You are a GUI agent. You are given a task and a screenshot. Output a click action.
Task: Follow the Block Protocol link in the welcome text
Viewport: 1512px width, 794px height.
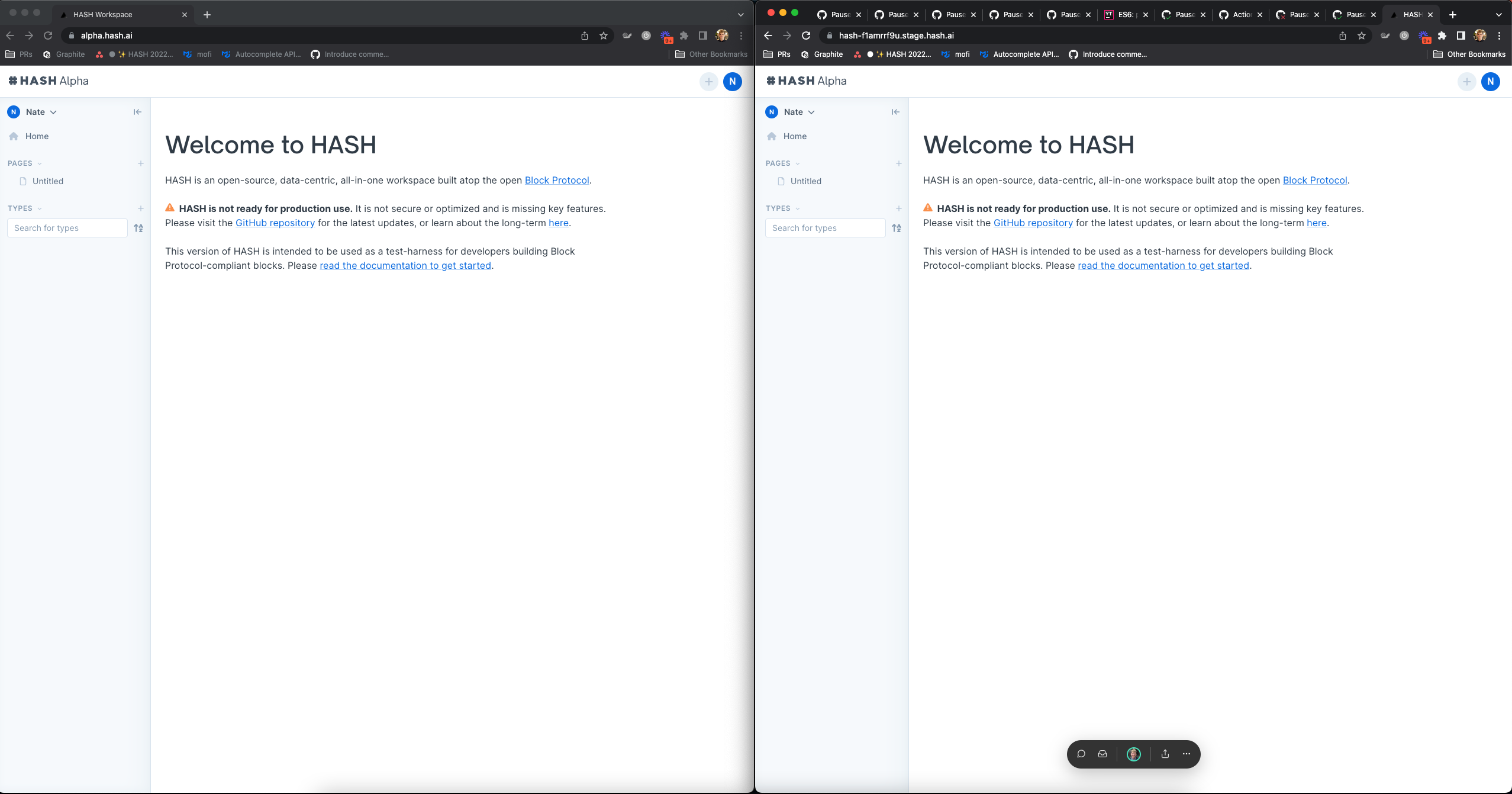556,180
